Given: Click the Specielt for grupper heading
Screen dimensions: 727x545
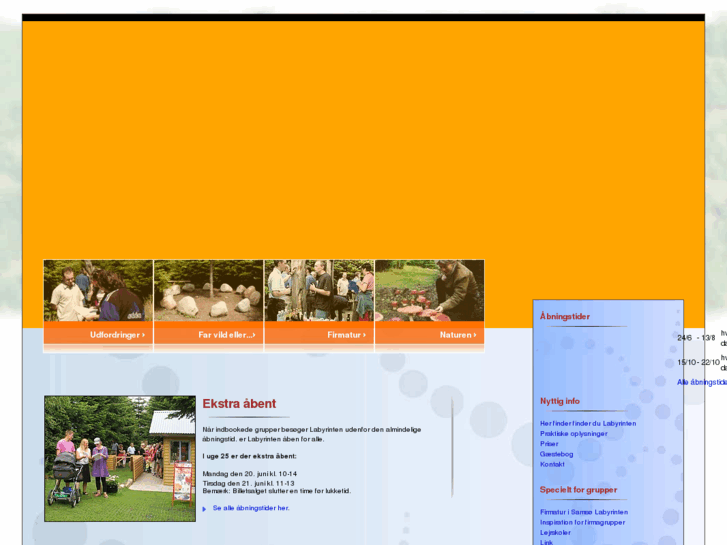Looking at the screenshot, I should (578, 490).
